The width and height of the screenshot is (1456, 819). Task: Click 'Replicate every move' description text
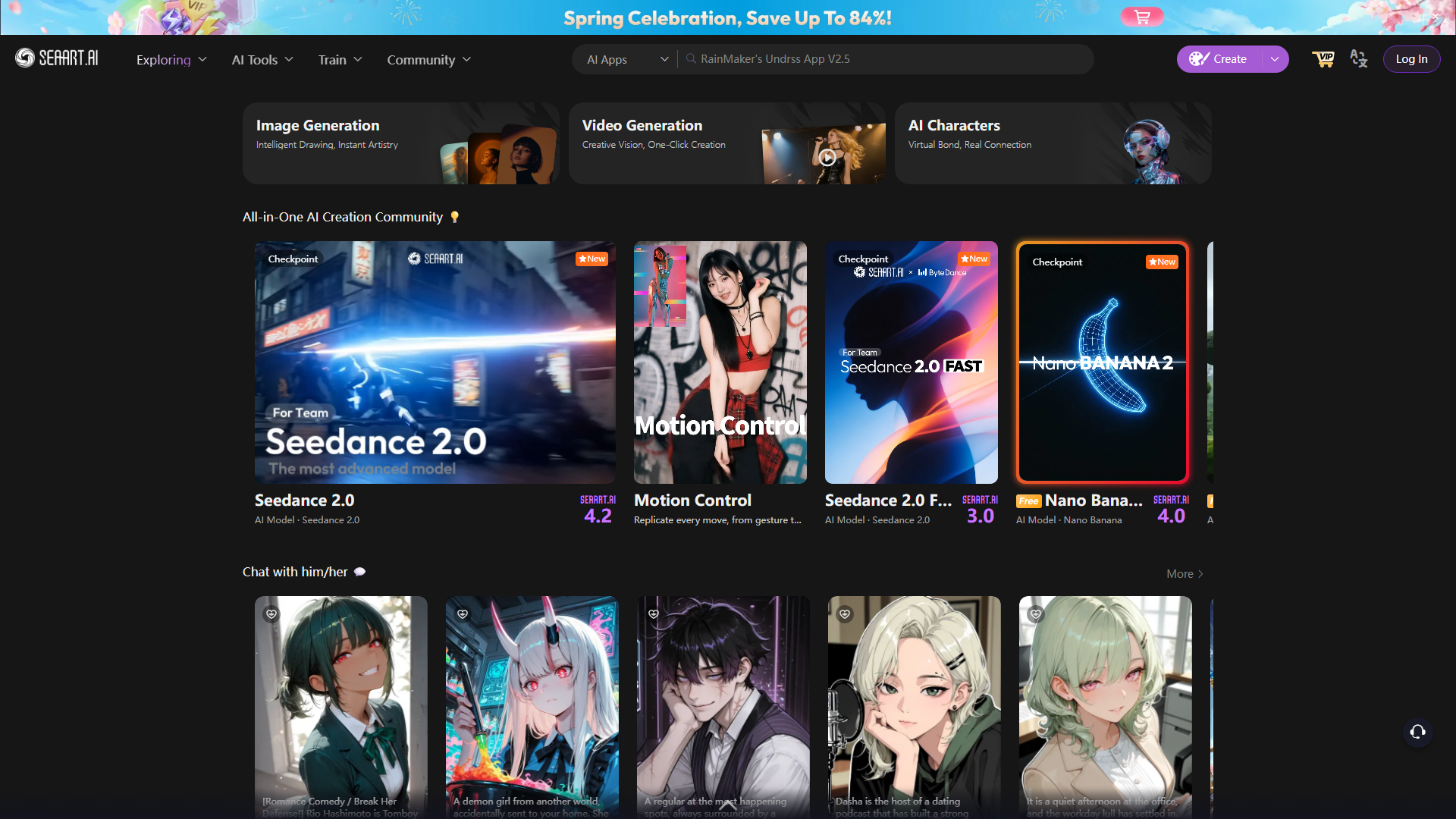pos(717,520)
